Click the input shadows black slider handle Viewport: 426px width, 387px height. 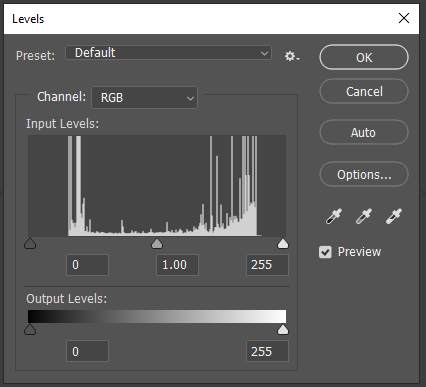click(30, 243)
